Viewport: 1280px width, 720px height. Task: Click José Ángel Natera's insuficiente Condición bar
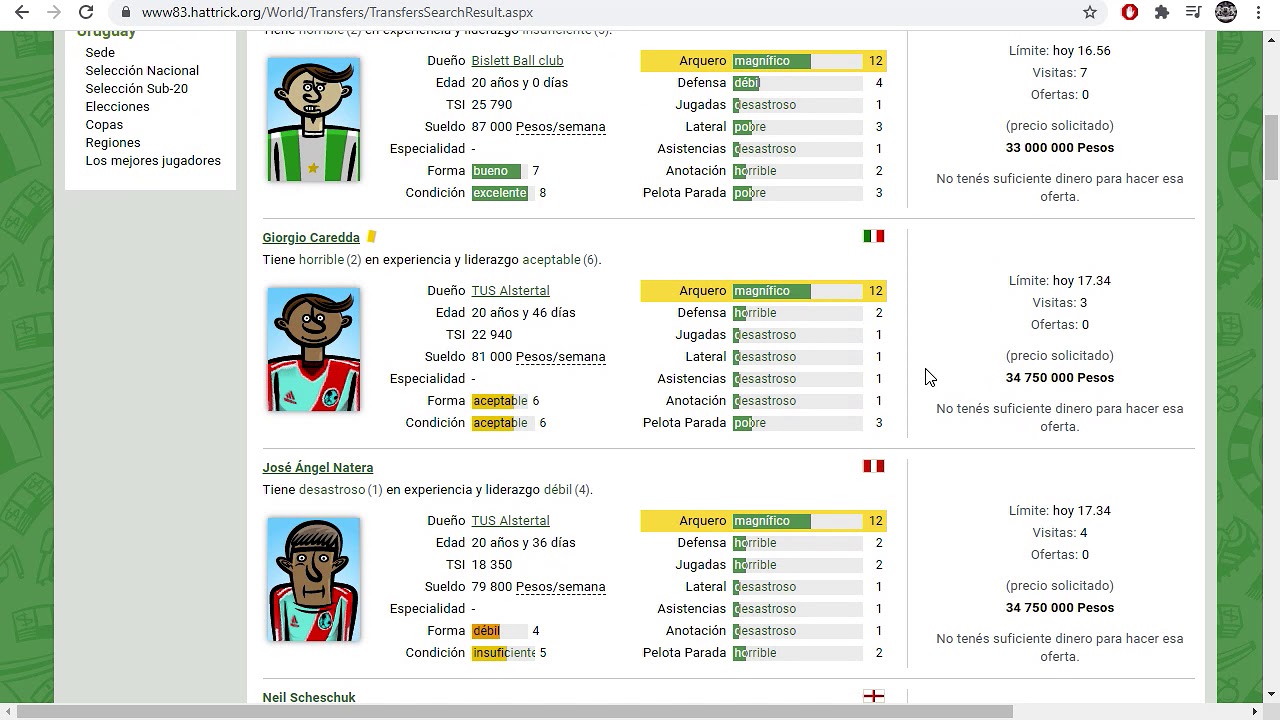point(503,652)
